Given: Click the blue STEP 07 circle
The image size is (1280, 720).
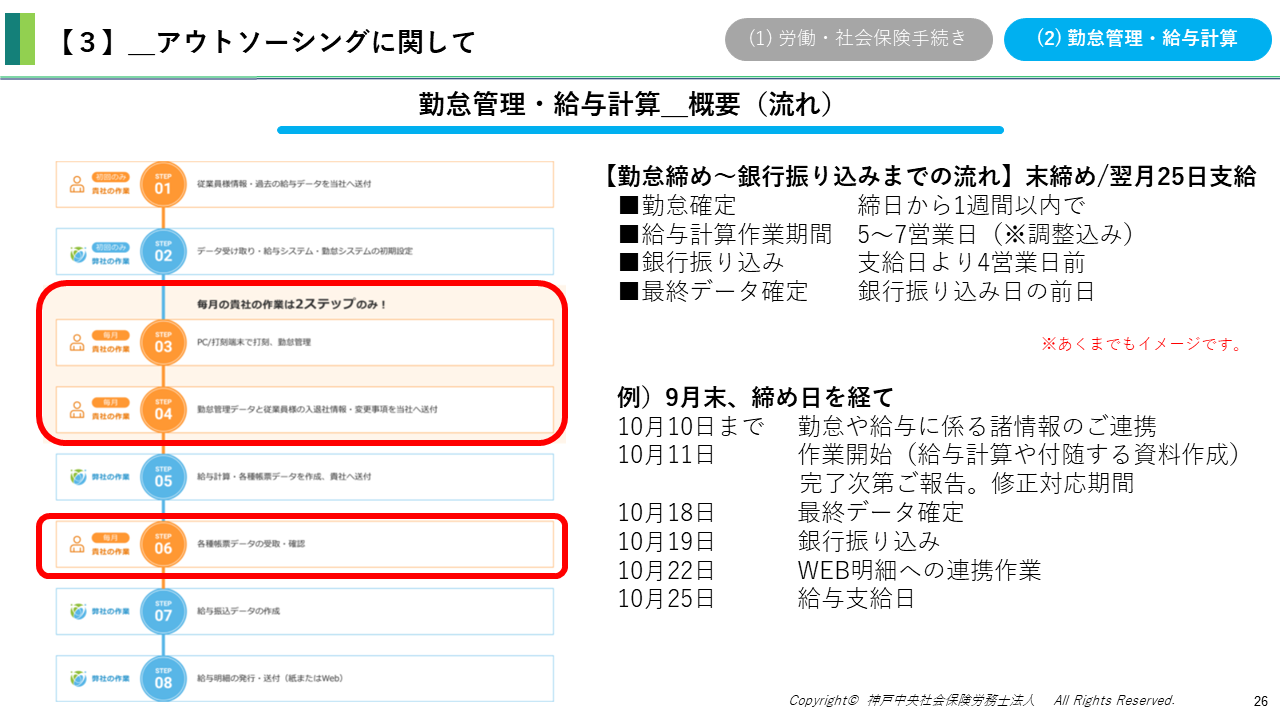Looking at the screenshot, I should pos(163,611).
